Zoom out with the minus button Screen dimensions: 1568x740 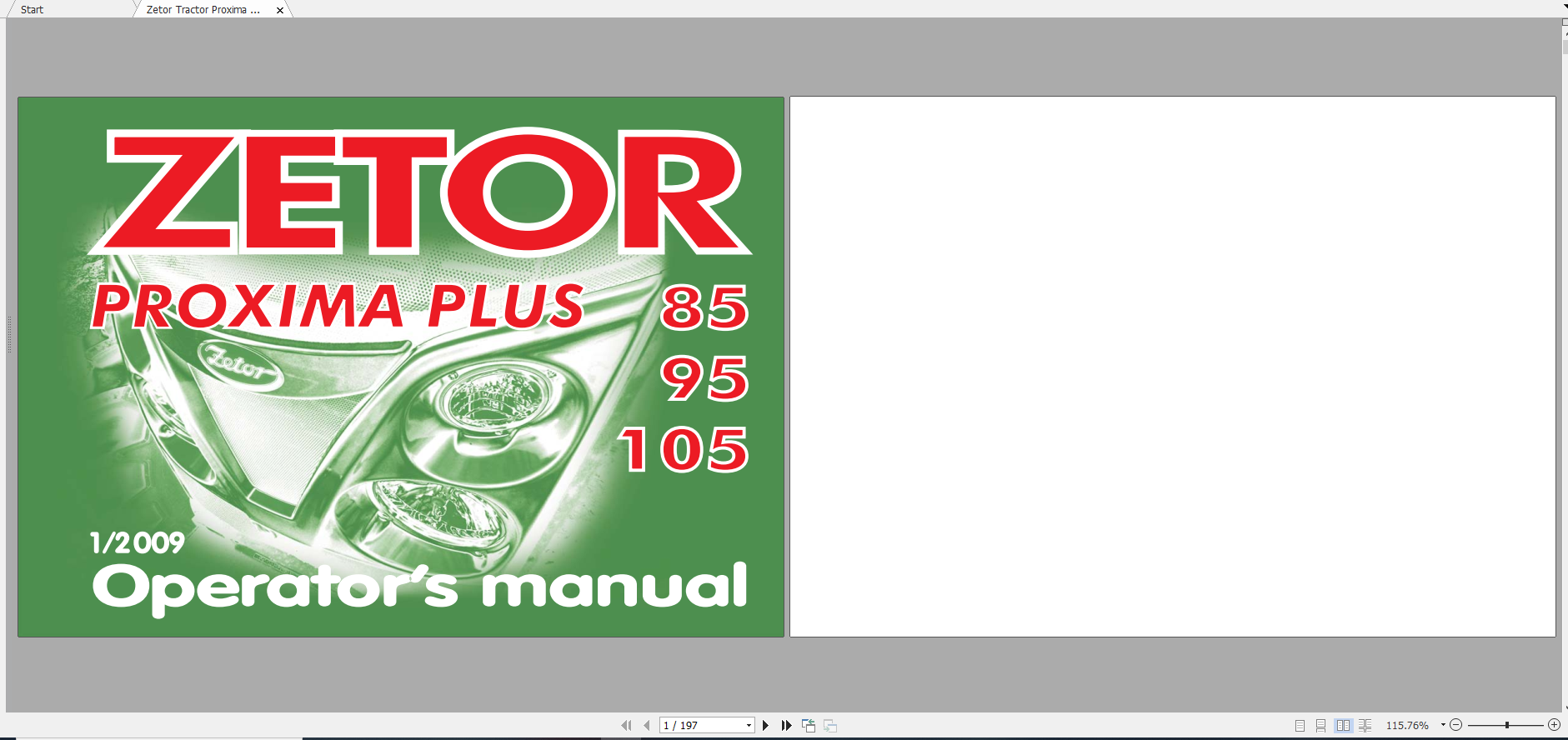1456,725
